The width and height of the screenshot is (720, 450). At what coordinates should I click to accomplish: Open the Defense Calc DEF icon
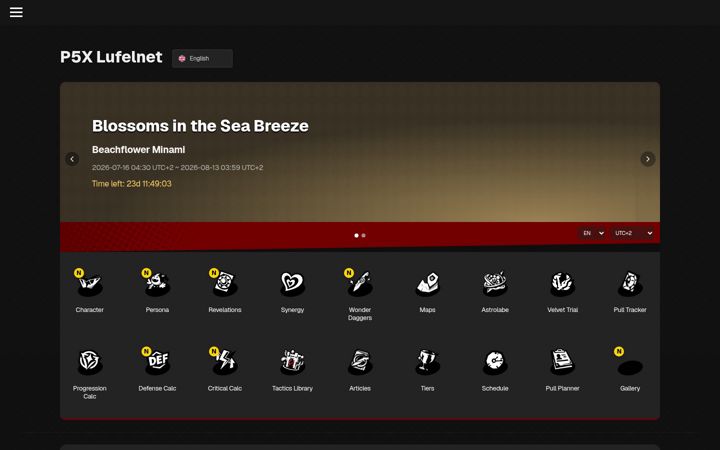point(157,361)
